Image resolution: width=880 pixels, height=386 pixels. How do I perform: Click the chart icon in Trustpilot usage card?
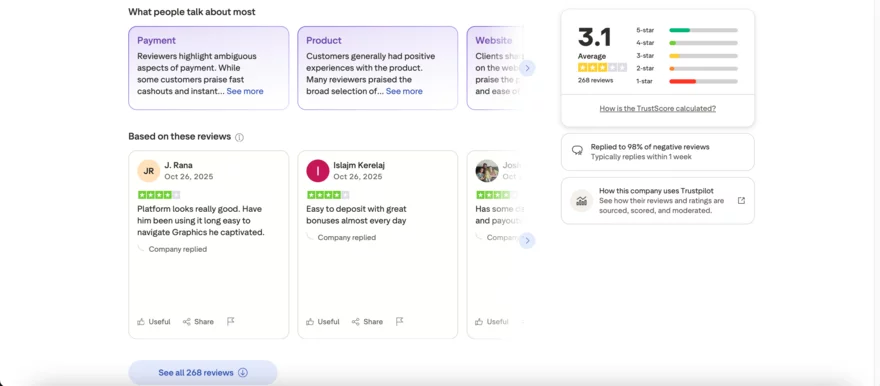581,200
